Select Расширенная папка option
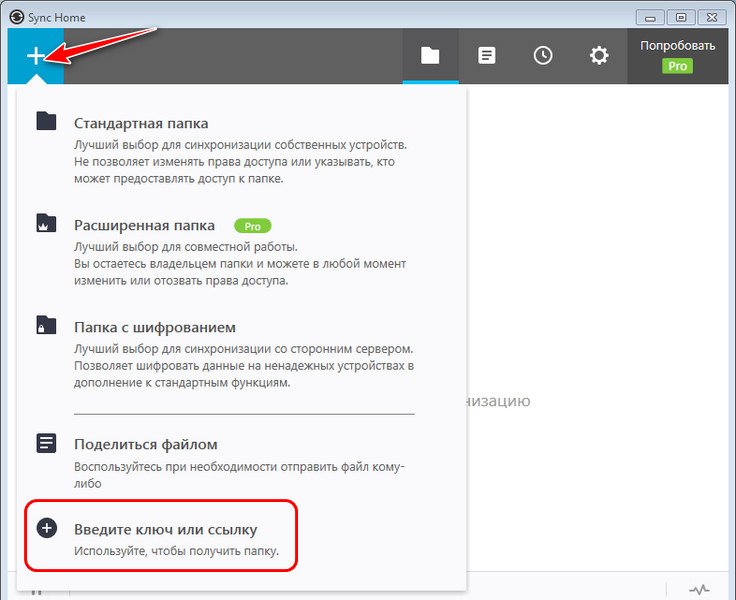This screenshot has height=600, width=736. (x=144, y=225)
